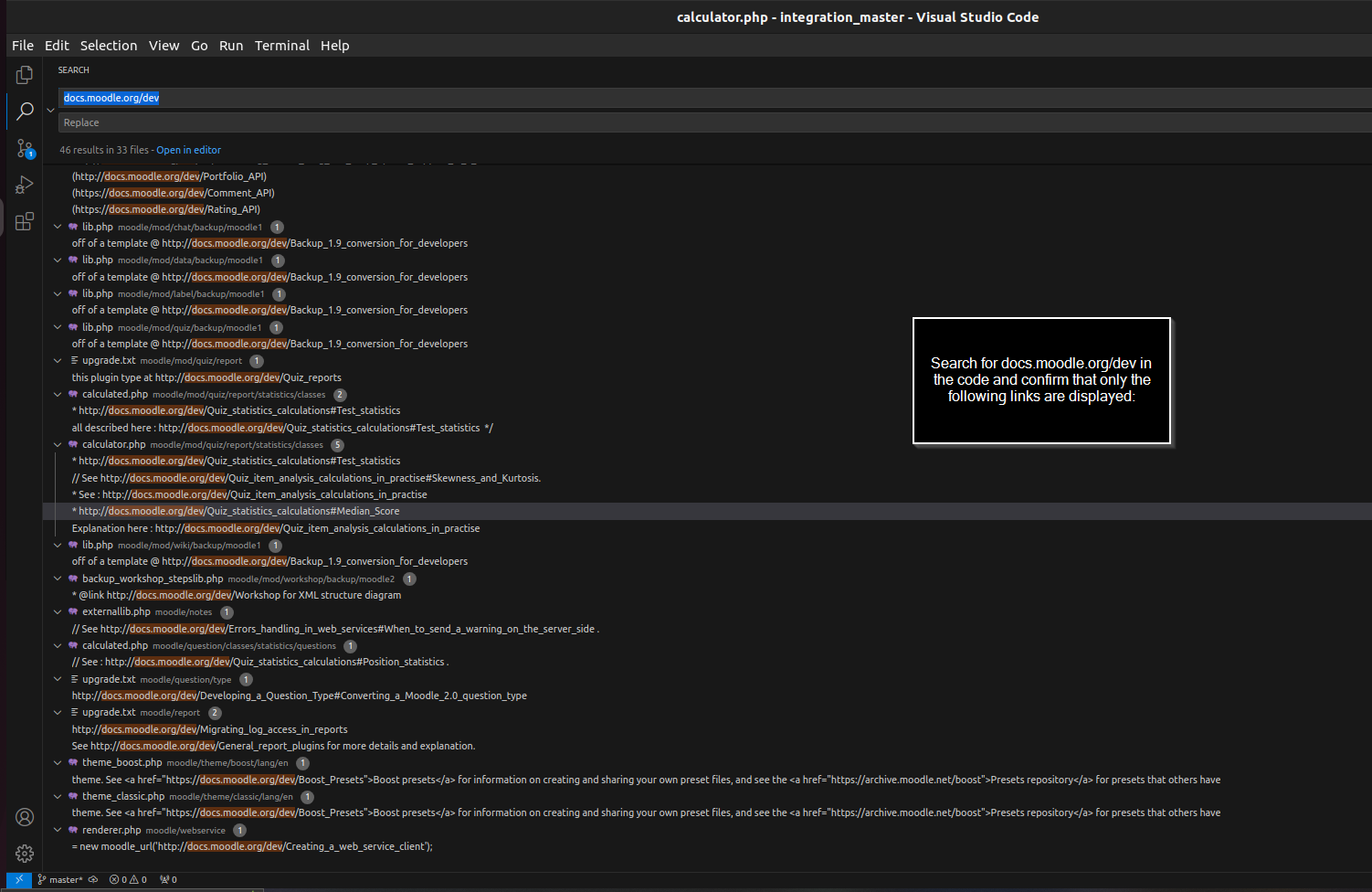Click the 'Open in editor' link
Viewport: 1372px width, 892px height.
(188, 150)
